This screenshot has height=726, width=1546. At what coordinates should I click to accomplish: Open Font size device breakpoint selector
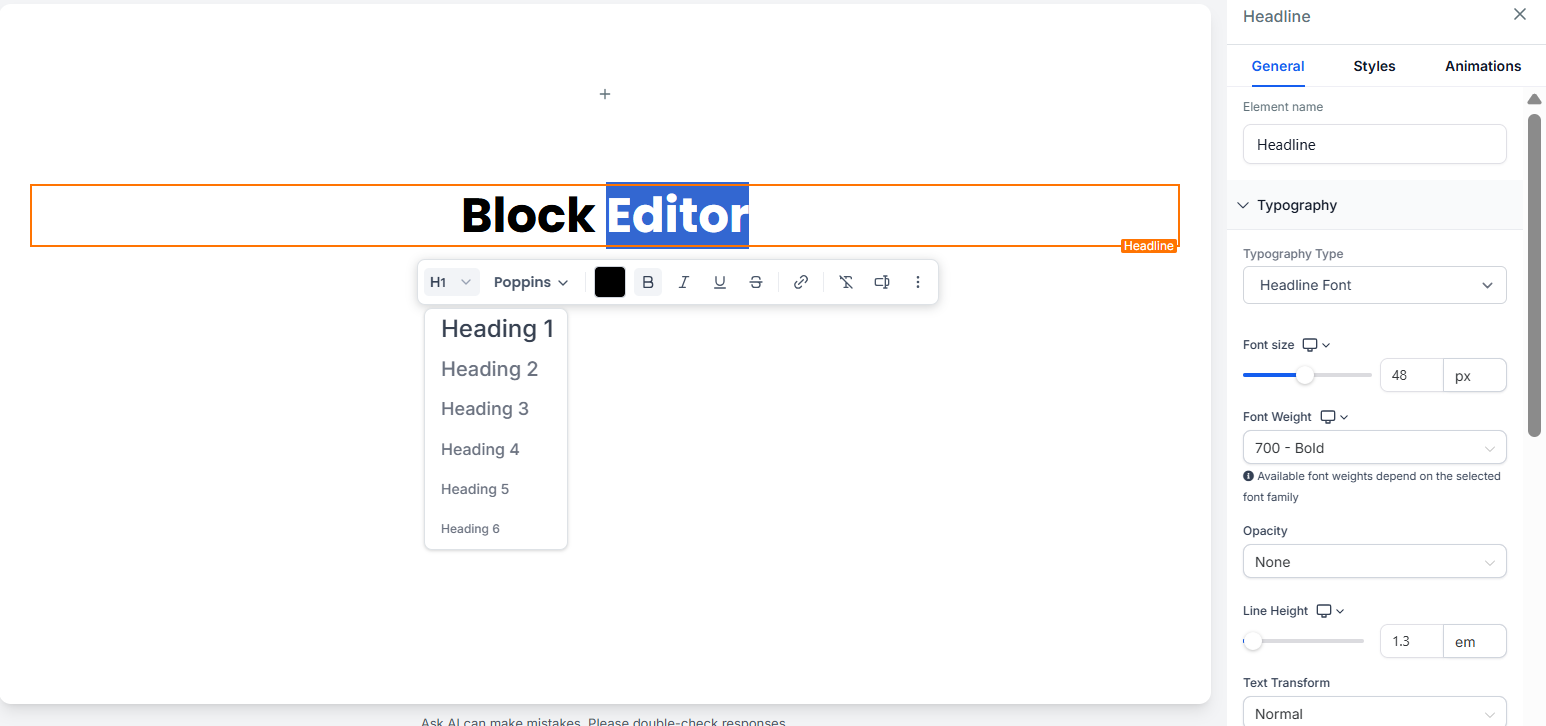coord(1316,345)
